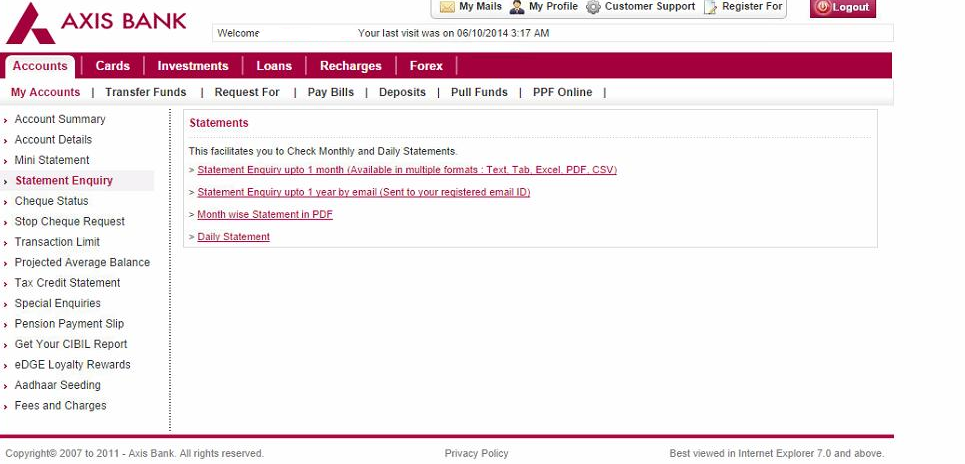Screen dimensions: 965x464
Task: Click the Customer Support gear icon
Action: 593,7
